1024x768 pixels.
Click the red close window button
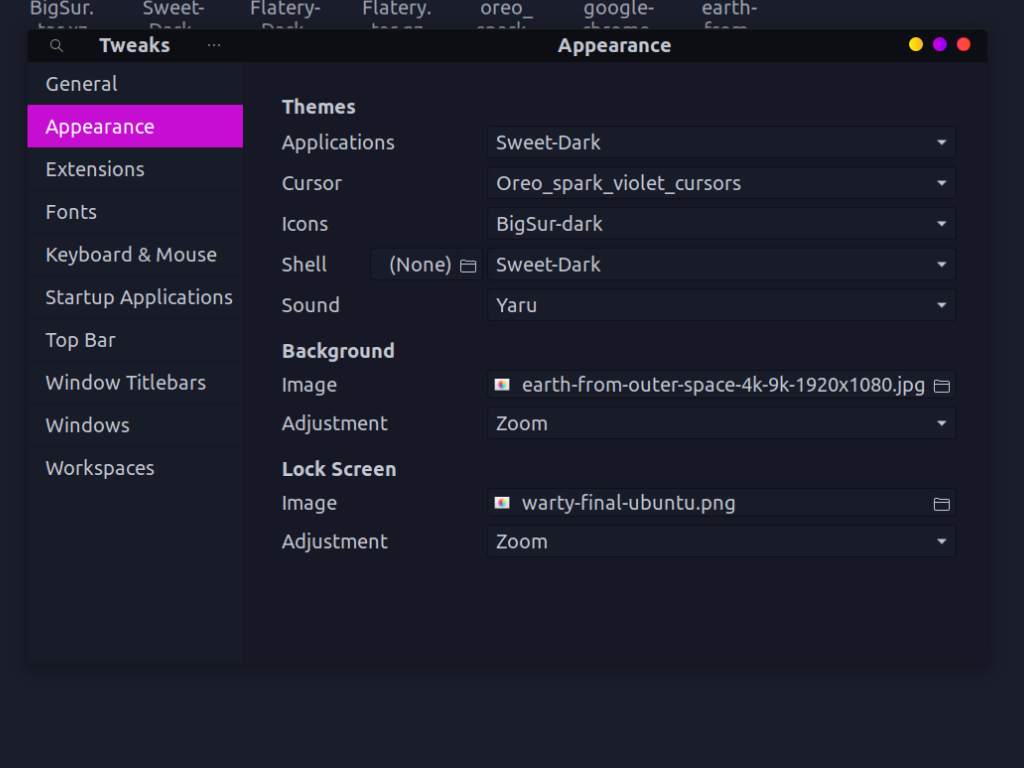(x=963, y=44)
